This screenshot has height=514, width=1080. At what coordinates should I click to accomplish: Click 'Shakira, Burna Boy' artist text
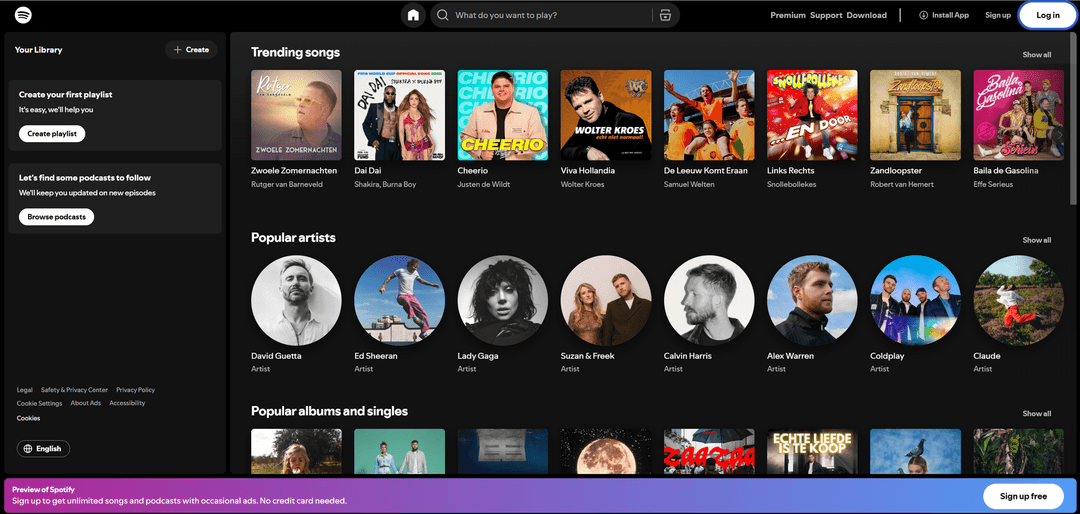click(385, 184)
